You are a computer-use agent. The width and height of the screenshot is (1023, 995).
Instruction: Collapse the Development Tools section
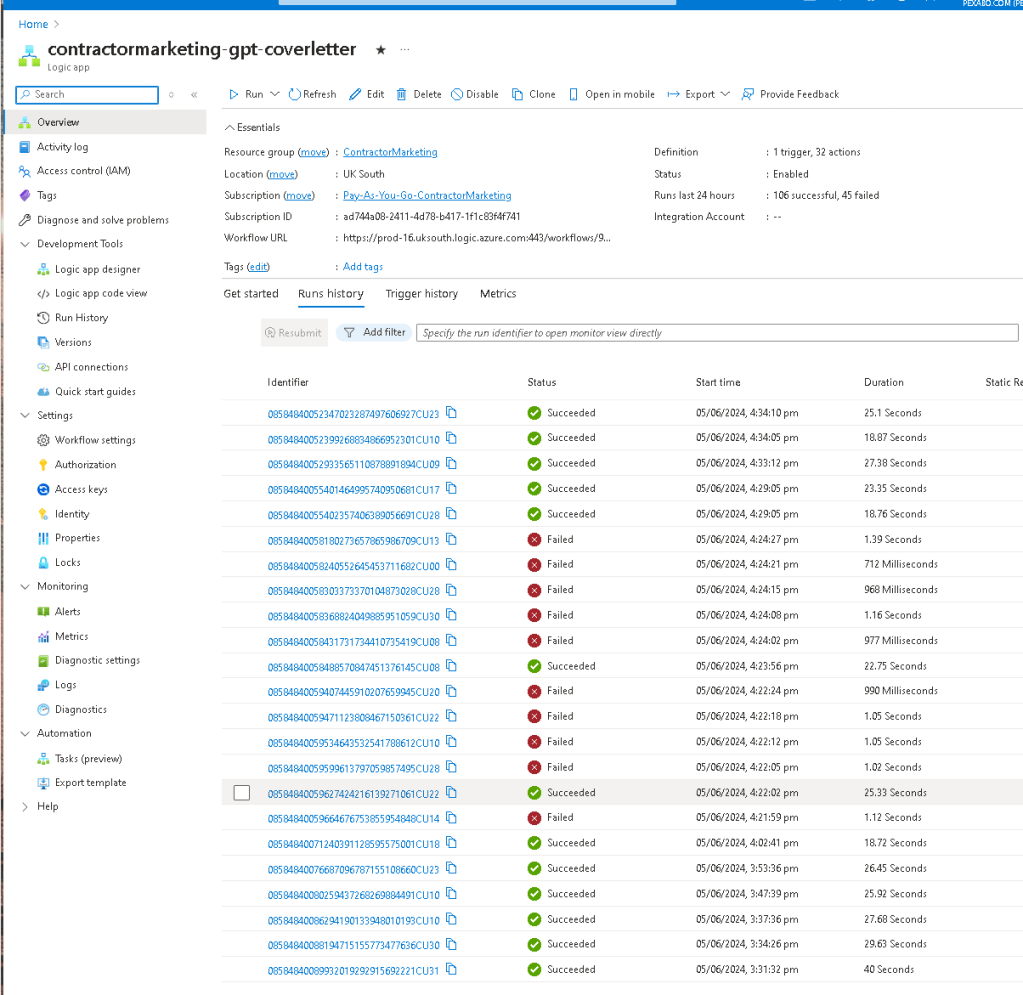coord(25,244)
